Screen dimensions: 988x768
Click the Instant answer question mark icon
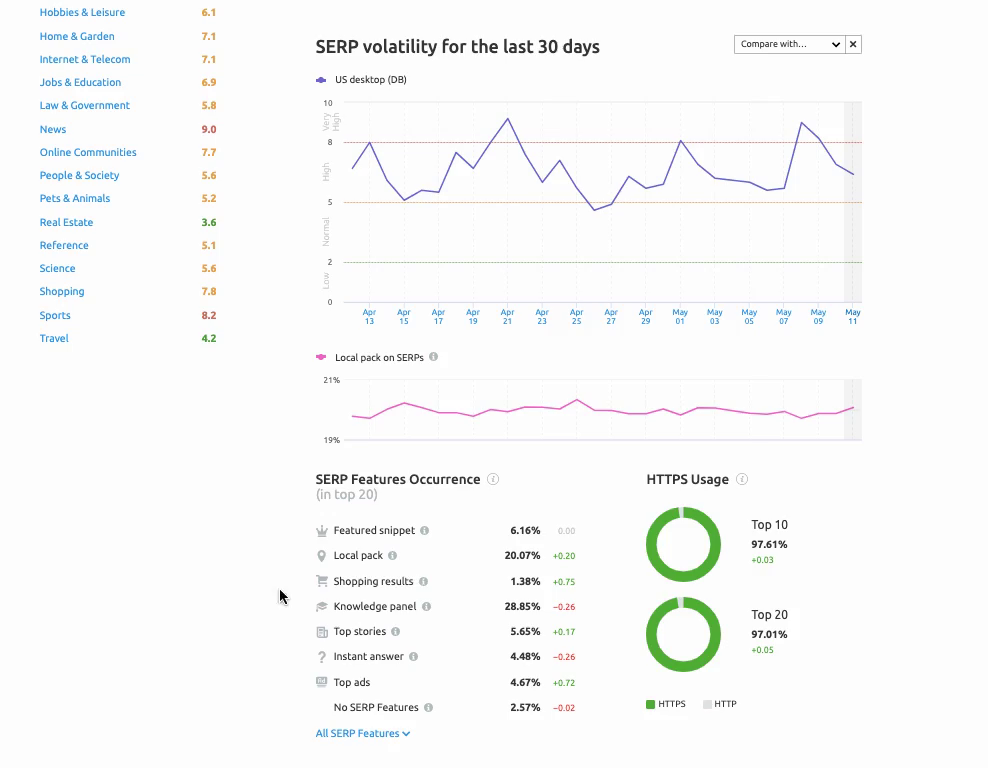[322, 657]
